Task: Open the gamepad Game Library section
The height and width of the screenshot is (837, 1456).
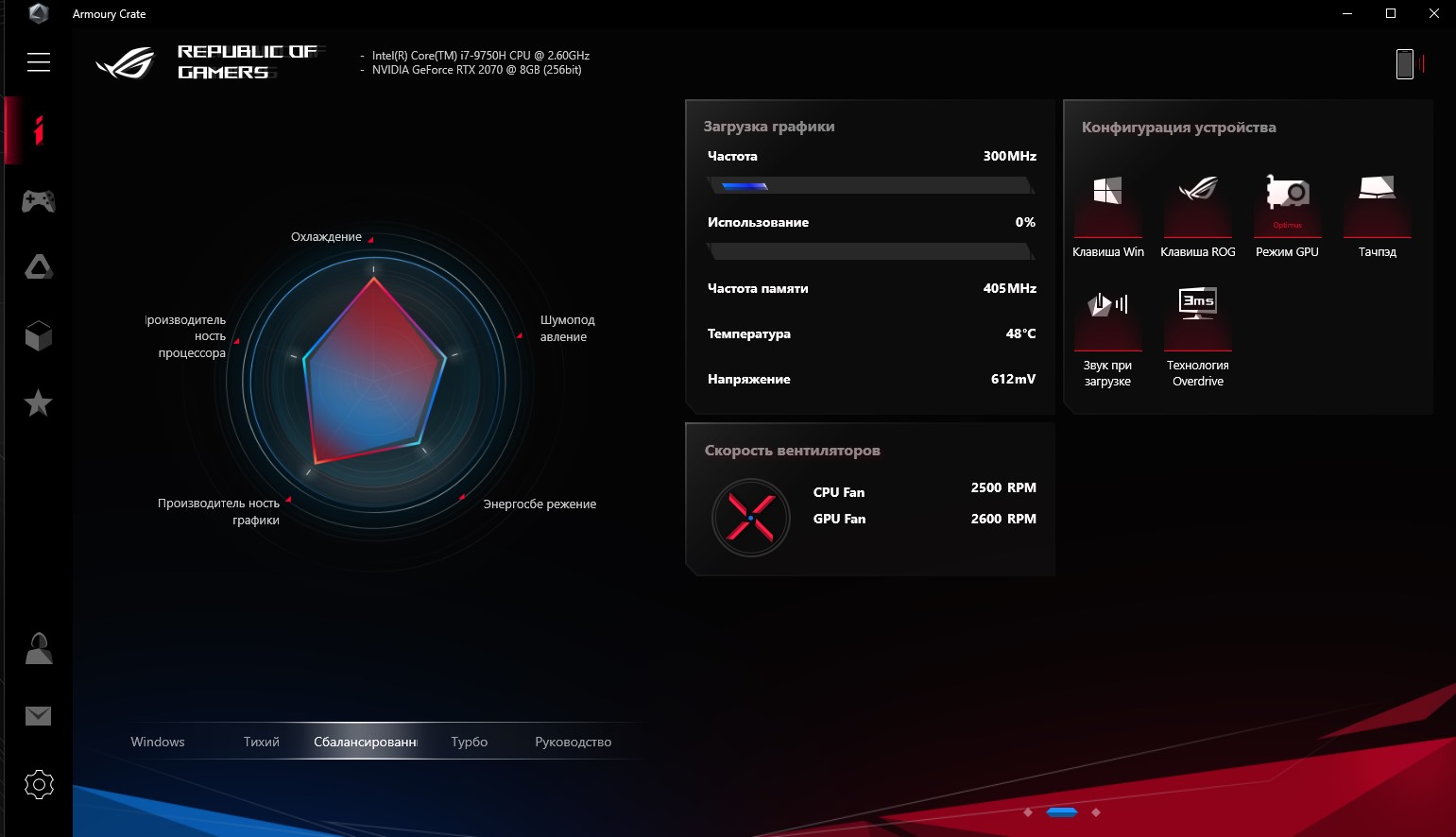Action: 39,200
